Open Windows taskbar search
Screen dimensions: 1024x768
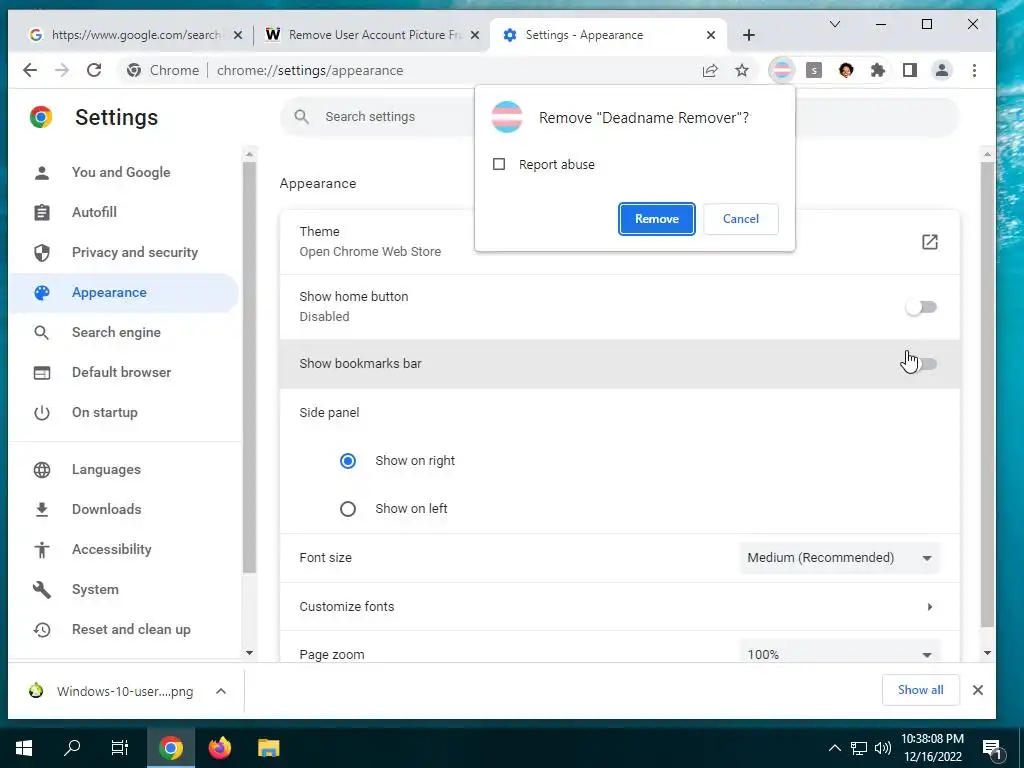click(x=72, y=748)
